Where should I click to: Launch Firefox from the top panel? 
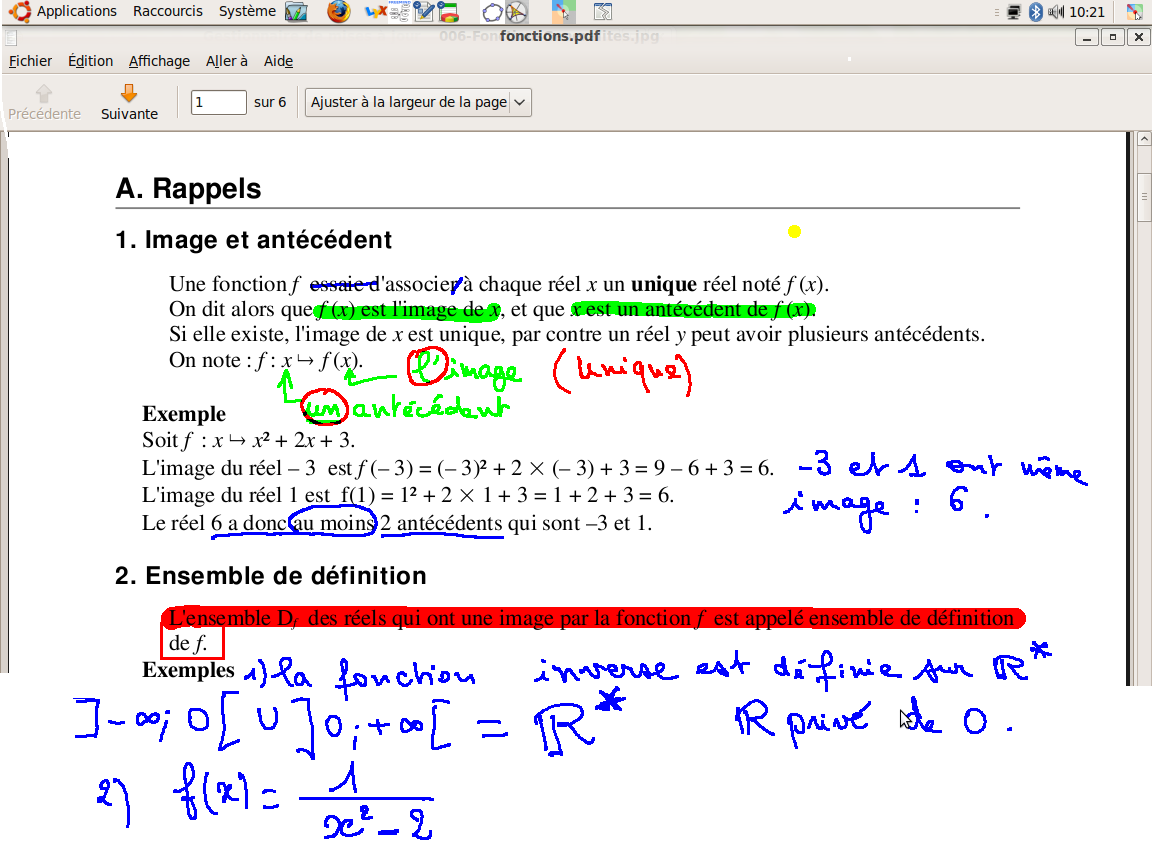pos(339,12)
